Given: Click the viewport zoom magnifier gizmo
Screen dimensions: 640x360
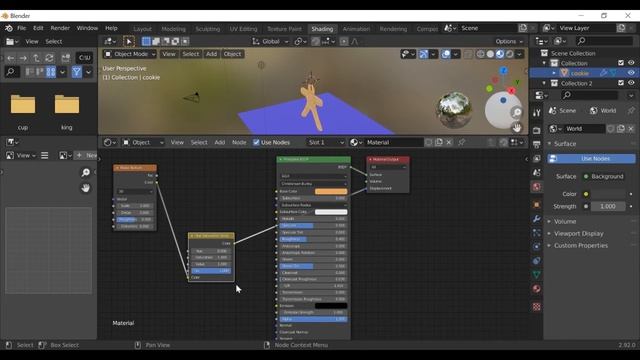Looking at the screenshot, I should (x=517, y=112).
